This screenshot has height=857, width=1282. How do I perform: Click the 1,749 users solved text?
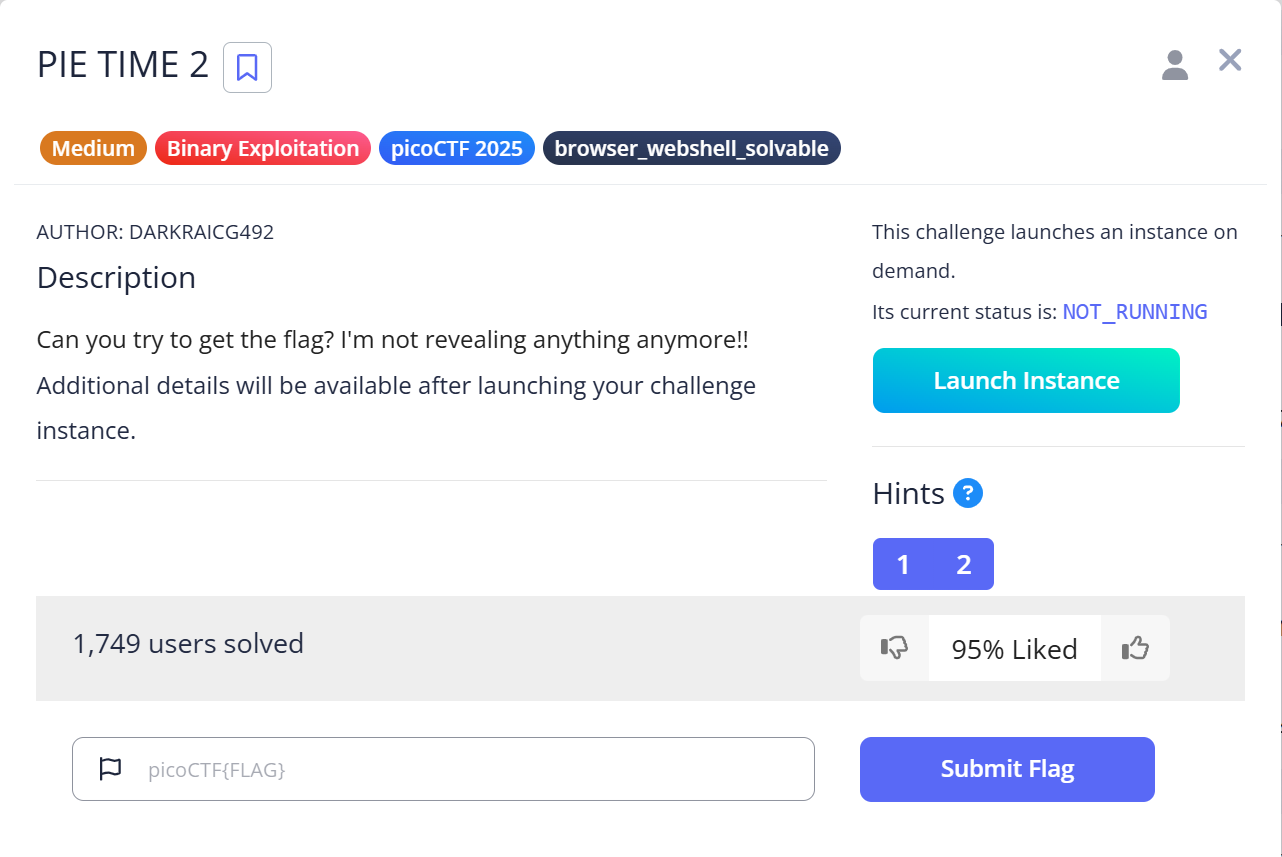(x=188, y=644)
